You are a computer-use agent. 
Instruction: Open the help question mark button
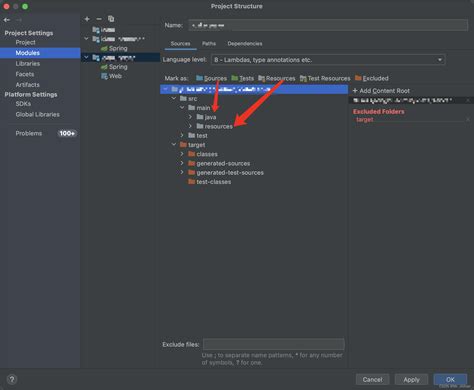coord(12,379)
